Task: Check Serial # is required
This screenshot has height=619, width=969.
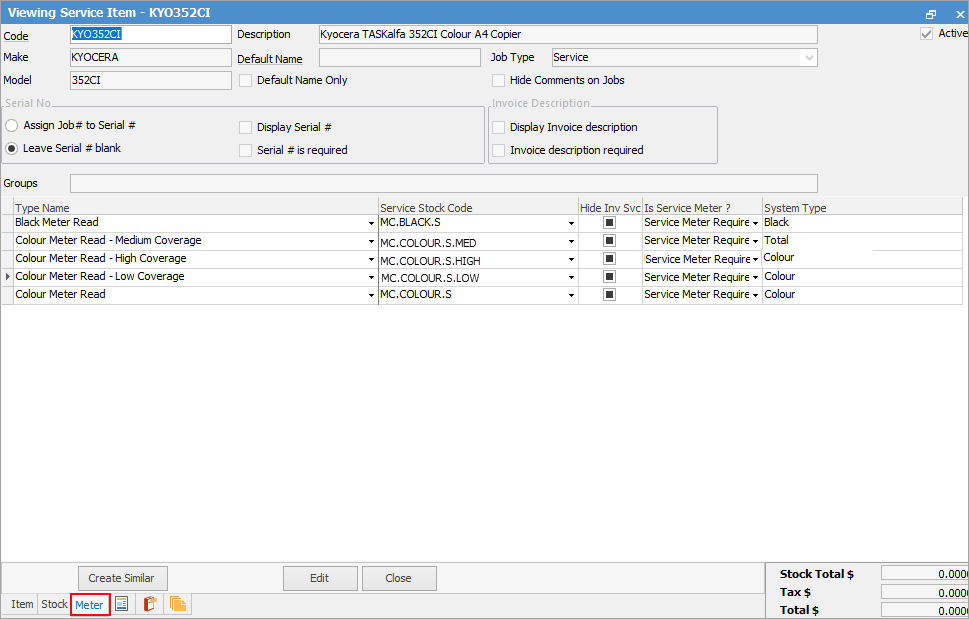Action: coord(245,150)
